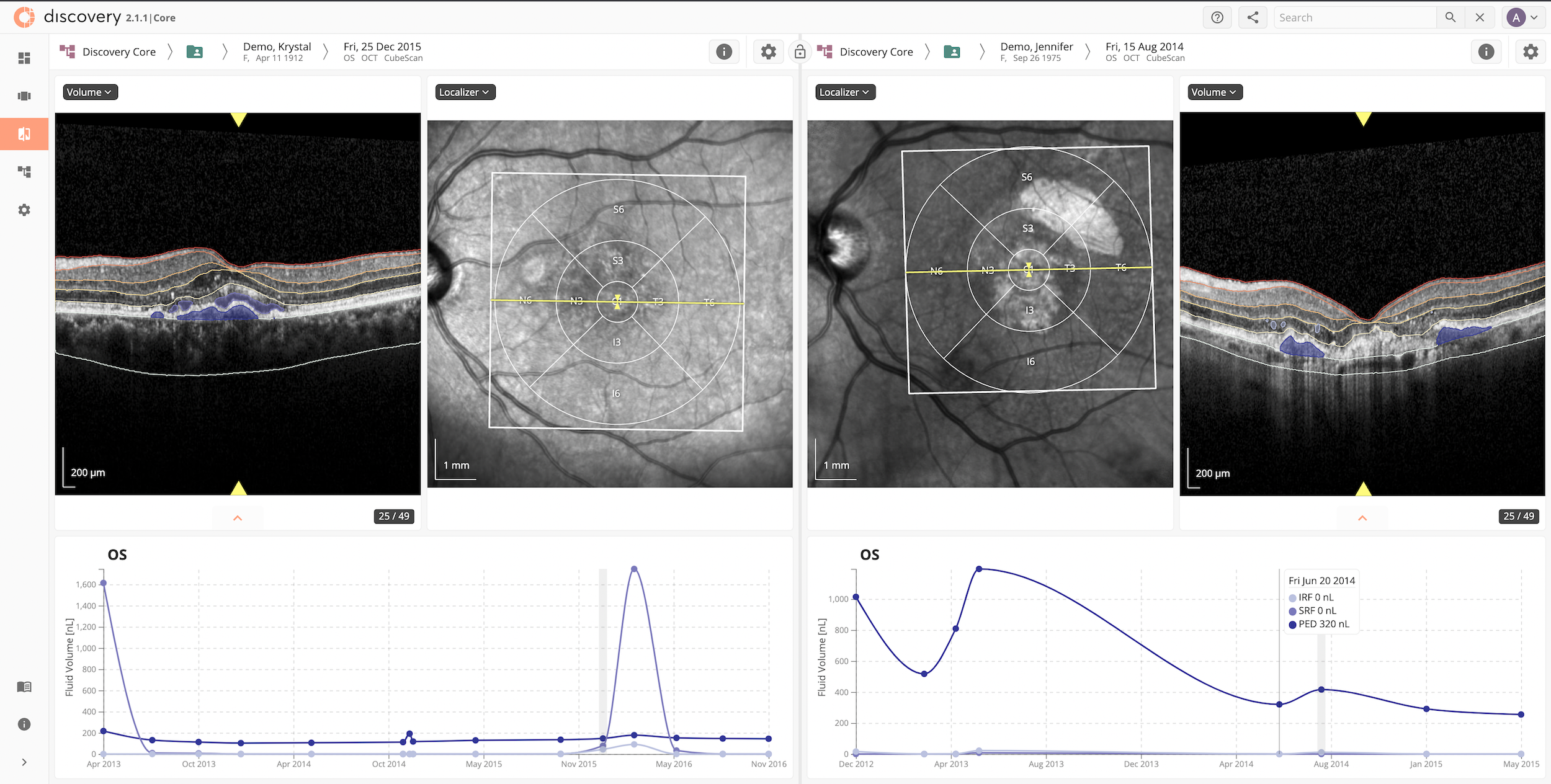
Task: Expand the left sidebar with bottom chevron
Action: point(24,762)
